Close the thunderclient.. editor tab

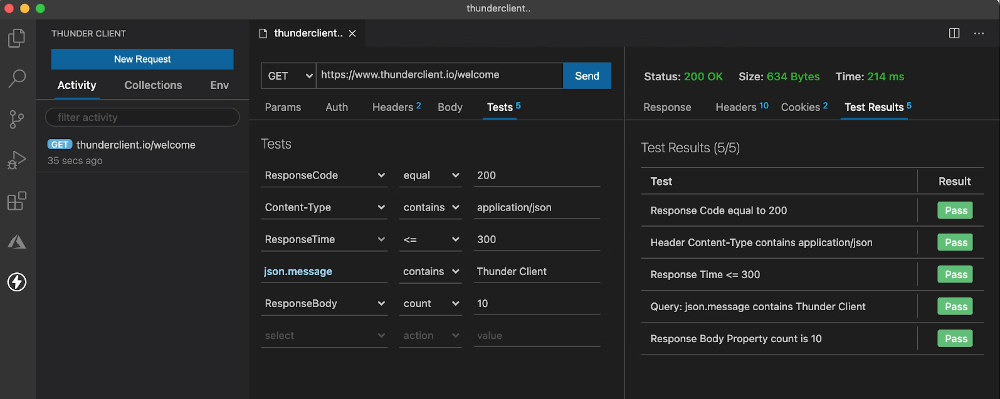pyautogui.click(x=352, y=34)
